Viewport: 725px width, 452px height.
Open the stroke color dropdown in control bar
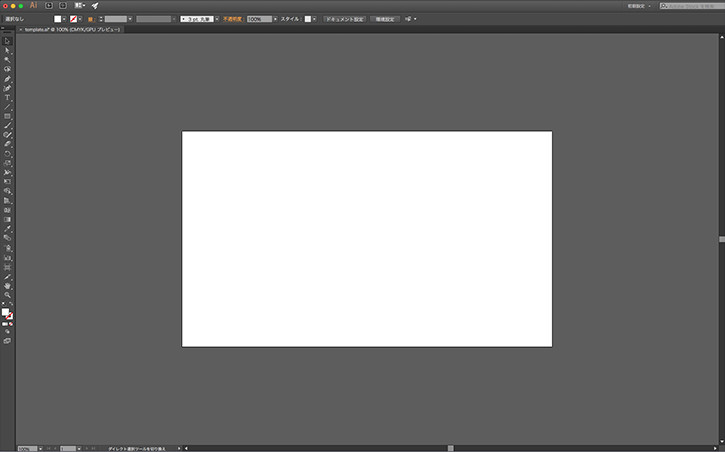tap(80, 19)
